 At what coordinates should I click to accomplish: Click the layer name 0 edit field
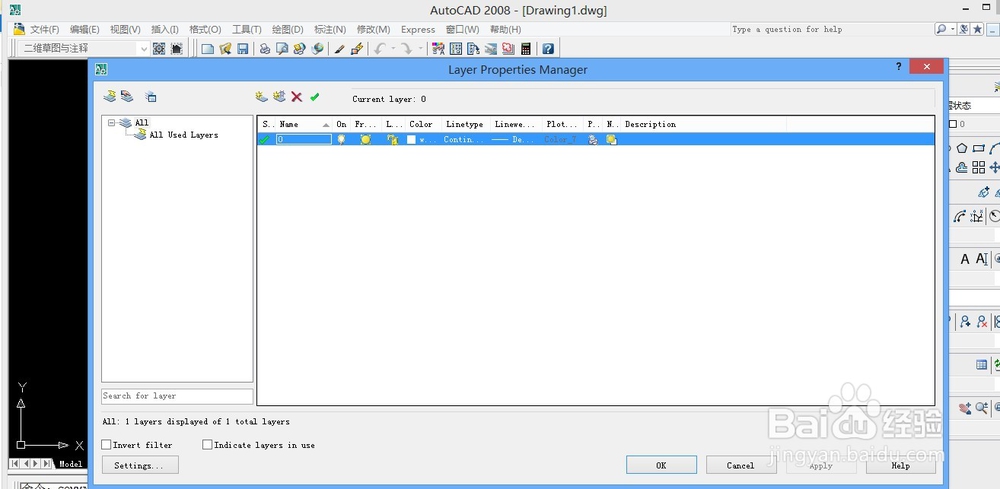304,140
